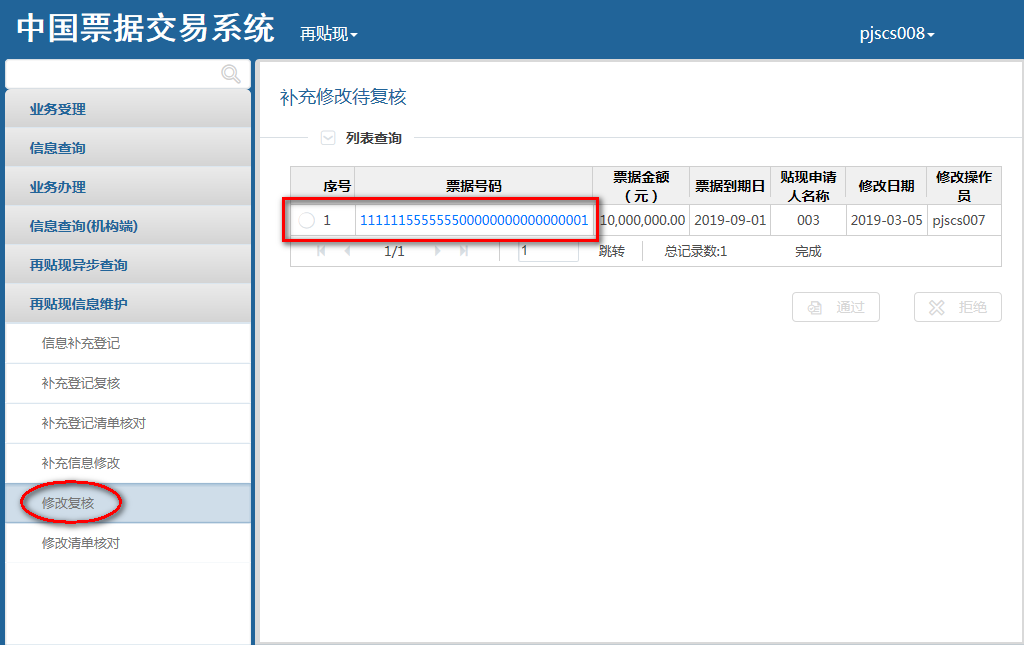Click the 中国票据交易系统 title
1024x645 pixels.
click(x=146, y=29)
